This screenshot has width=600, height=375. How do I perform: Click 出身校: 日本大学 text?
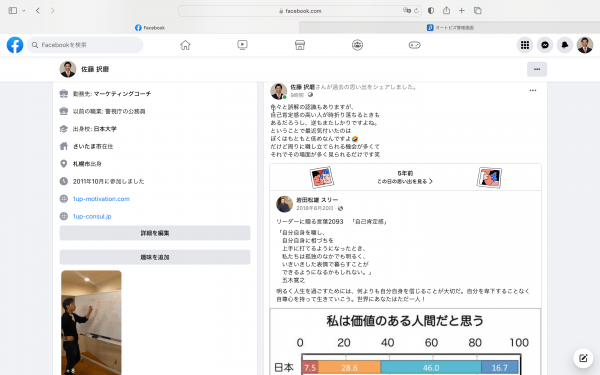95,129
